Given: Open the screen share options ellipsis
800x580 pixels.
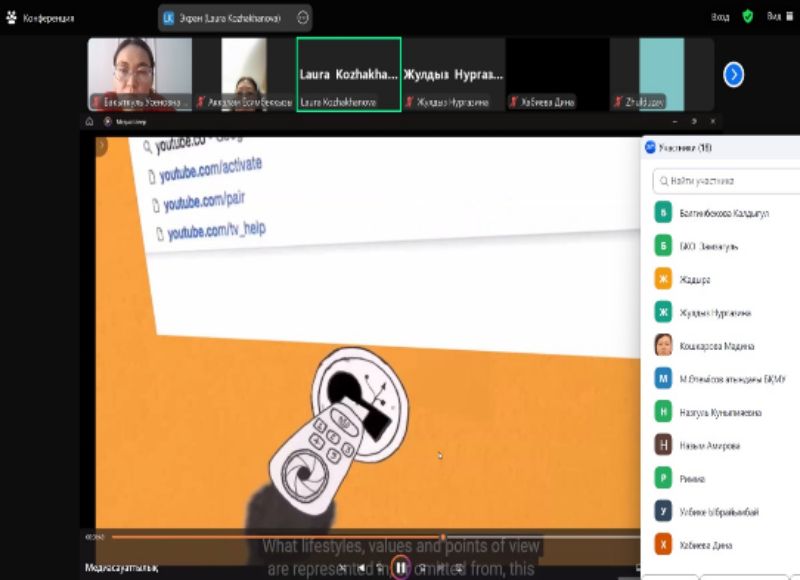Looking at the screenshot, I should (x=302, y=17).
